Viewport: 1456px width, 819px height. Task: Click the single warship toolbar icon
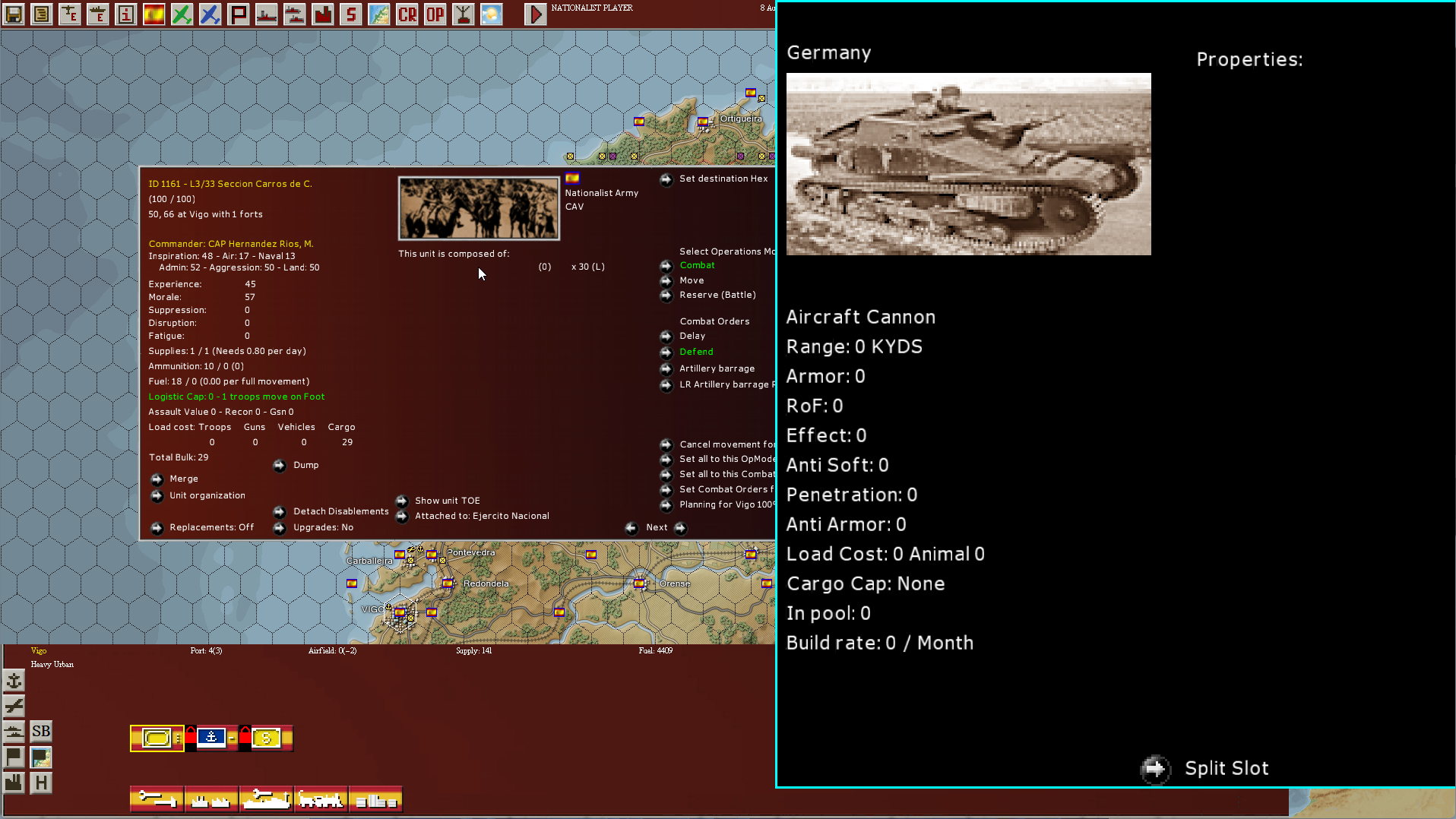pyautogui.click(x=267, y=14)
